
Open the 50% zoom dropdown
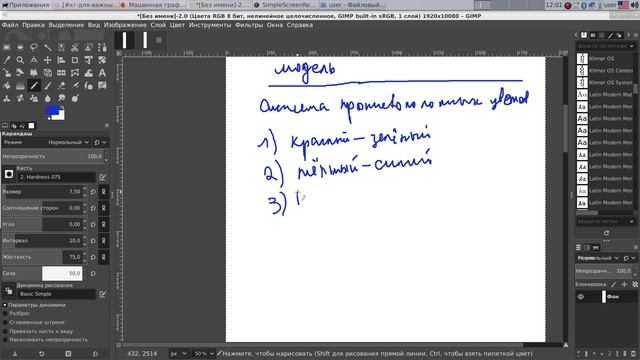[x=204, y=353]
